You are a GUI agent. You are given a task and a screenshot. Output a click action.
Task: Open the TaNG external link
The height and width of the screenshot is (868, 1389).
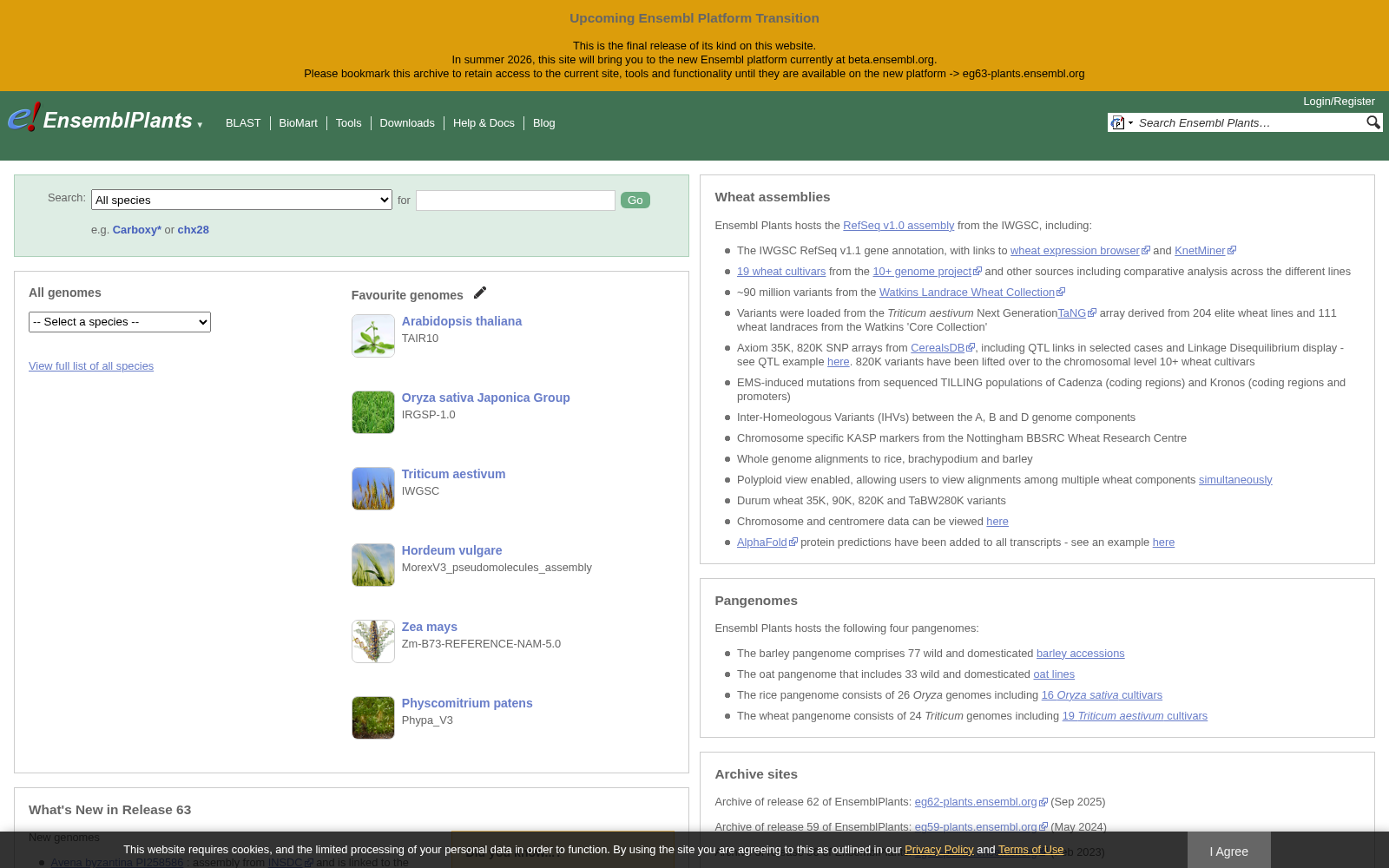point(1076,313)
